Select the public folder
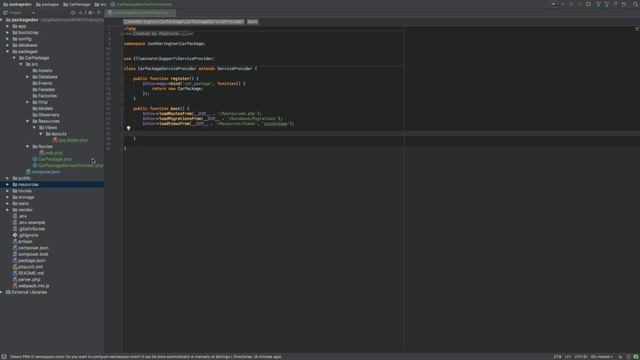 coord(22,178)
